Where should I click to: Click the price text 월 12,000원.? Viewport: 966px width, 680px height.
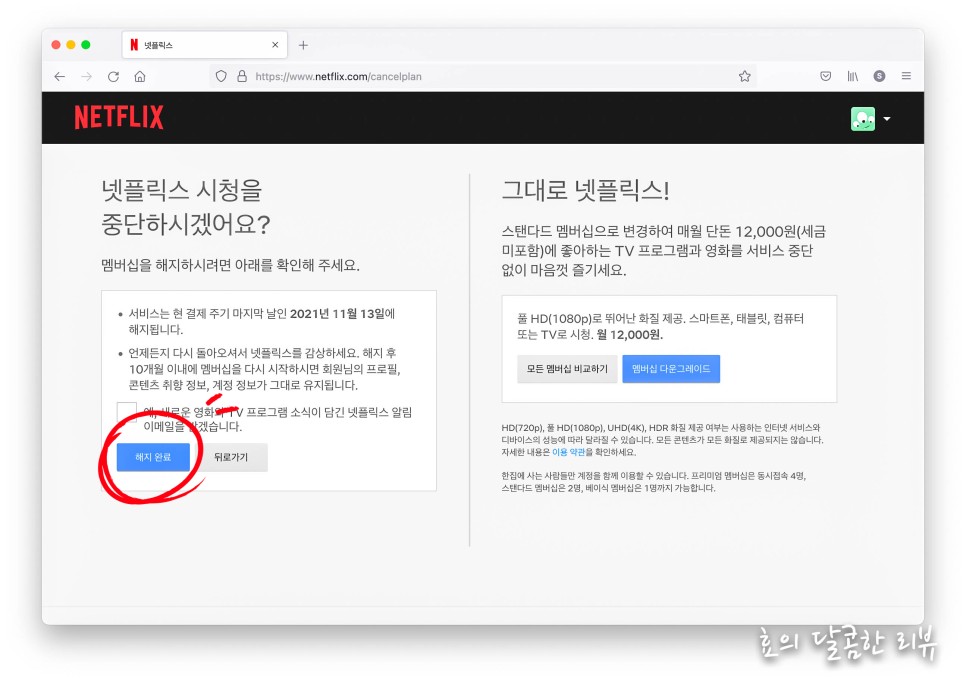click(x=630, y=335)
